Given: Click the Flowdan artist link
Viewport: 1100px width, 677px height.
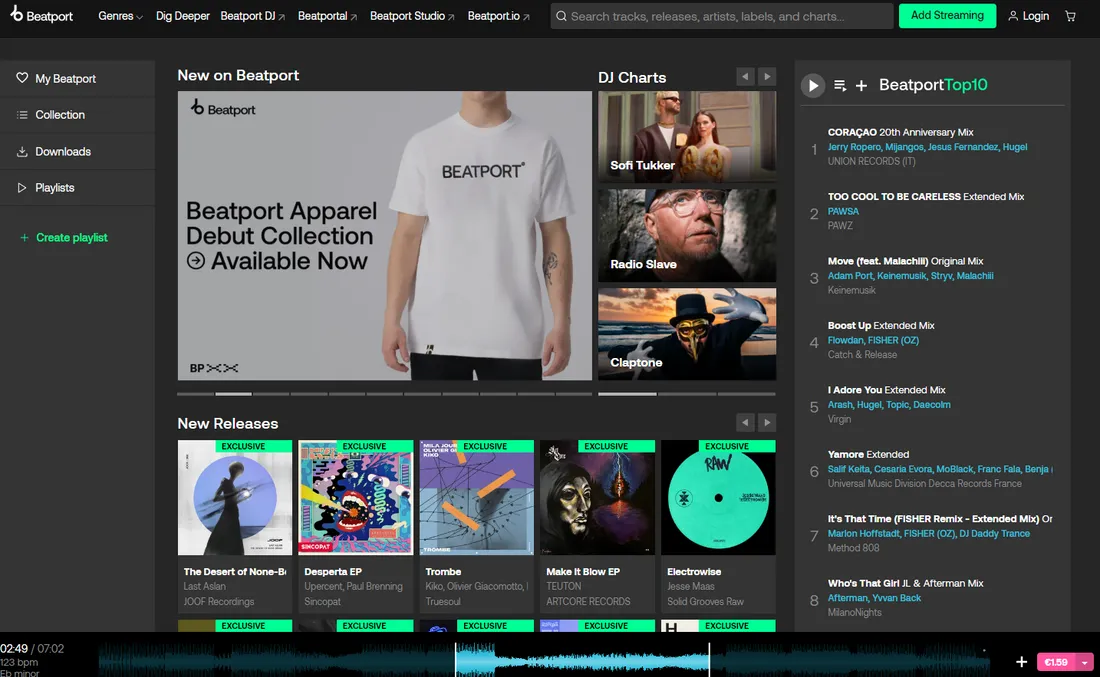Looking at the screenshot, I should (845, 340).
